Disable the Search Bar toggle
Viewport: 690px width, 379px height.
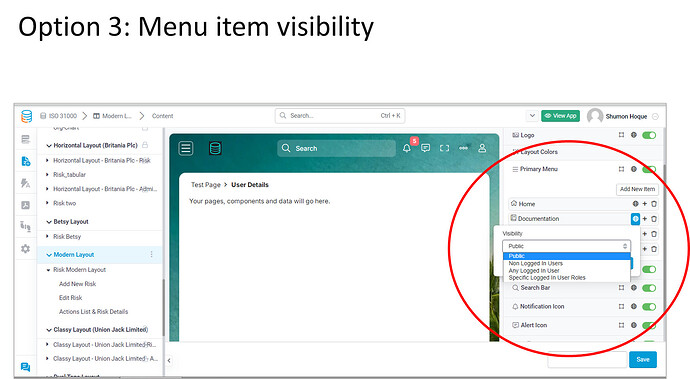(x=649, y=288)
